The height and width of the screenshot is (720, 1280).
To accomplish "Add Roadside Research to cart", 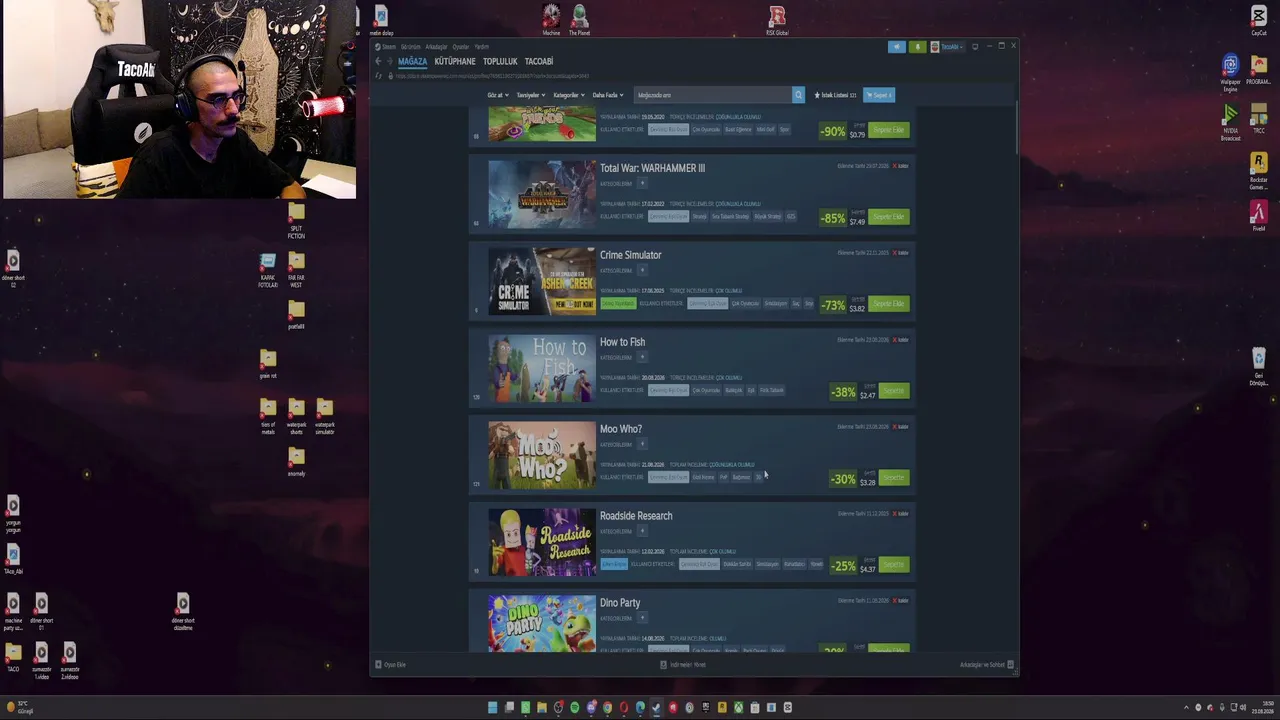I will coord(894,565).
